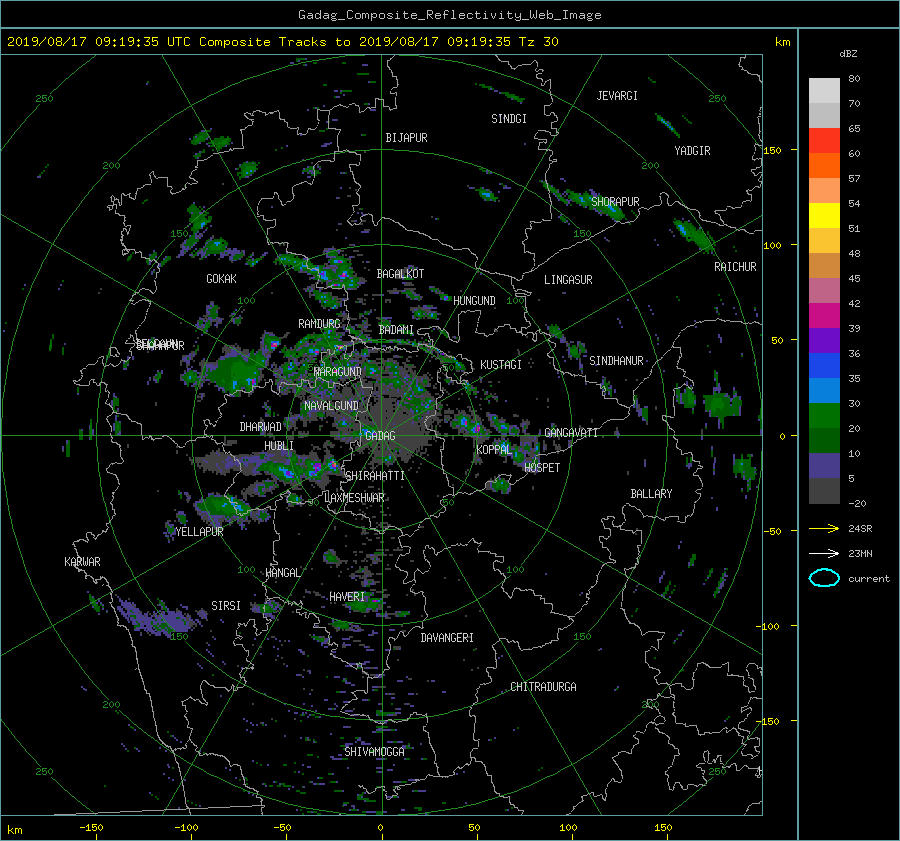Image resolution: width=900 pixels, height=841 pixels.
Task: Click the HUBLI city label
Action: pos(278,446)
